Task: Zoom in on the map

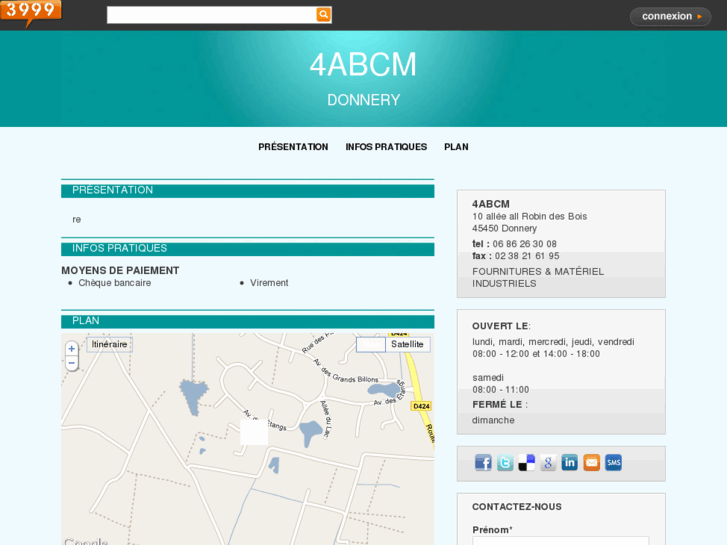Action: pos(72,349)
